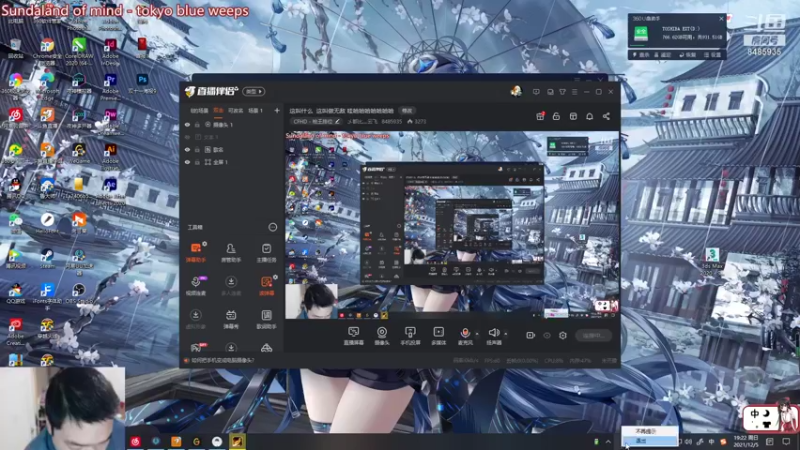
Task: Lock the 摄像头 1 source
Action: 197,124
